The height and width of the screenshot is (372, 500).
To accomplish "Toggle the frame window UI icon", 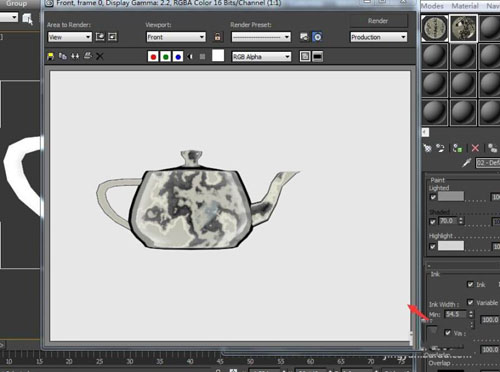I will coord(317,56).
